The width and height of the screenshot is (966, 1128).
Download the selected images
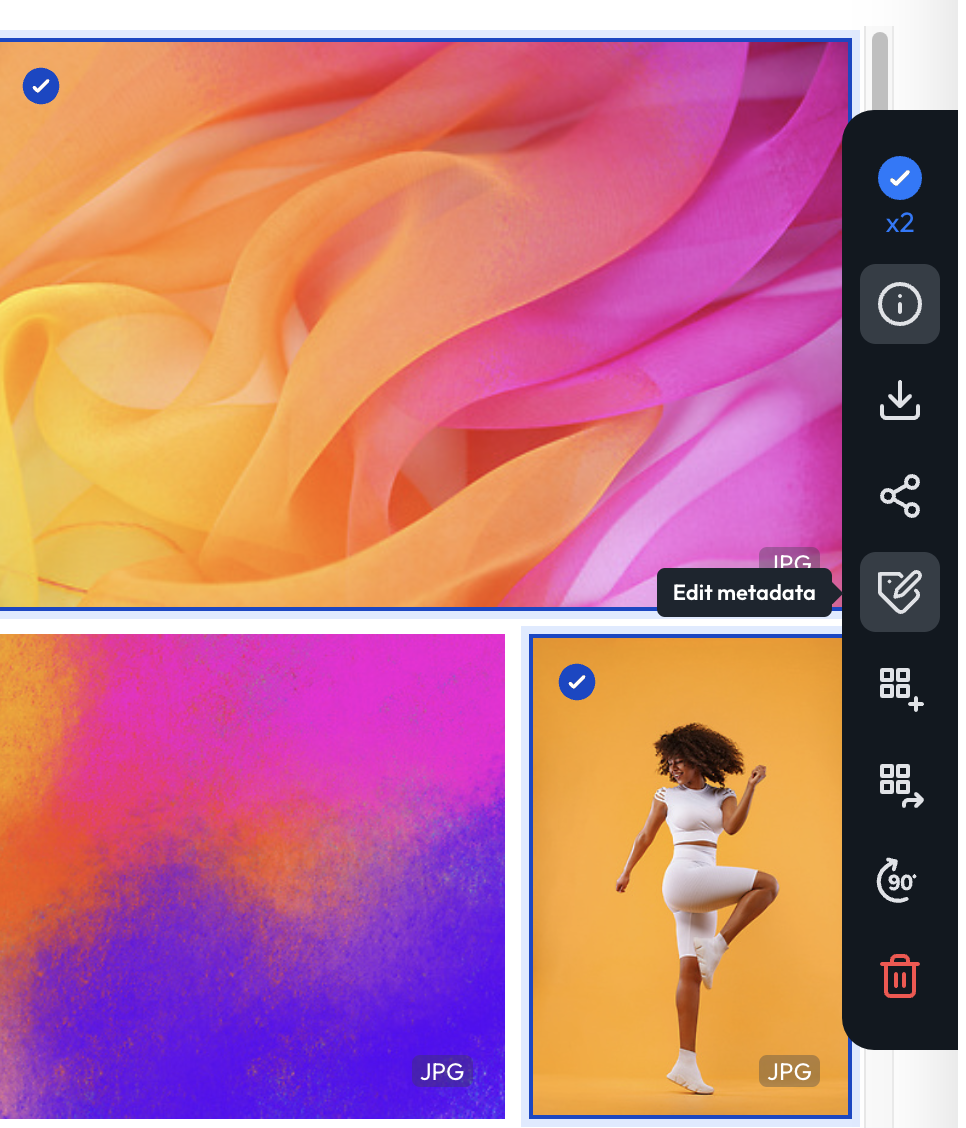[x=899, y=400]
